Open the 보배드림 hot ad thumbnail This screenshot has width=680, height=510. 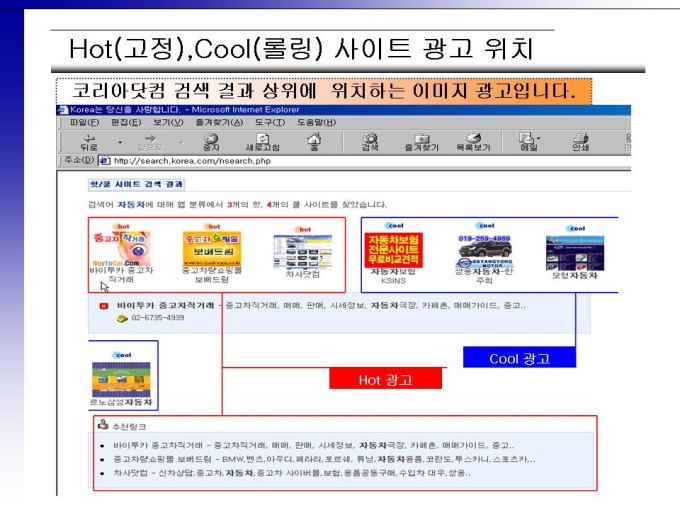pyautogui.click(x=212, y=249)
